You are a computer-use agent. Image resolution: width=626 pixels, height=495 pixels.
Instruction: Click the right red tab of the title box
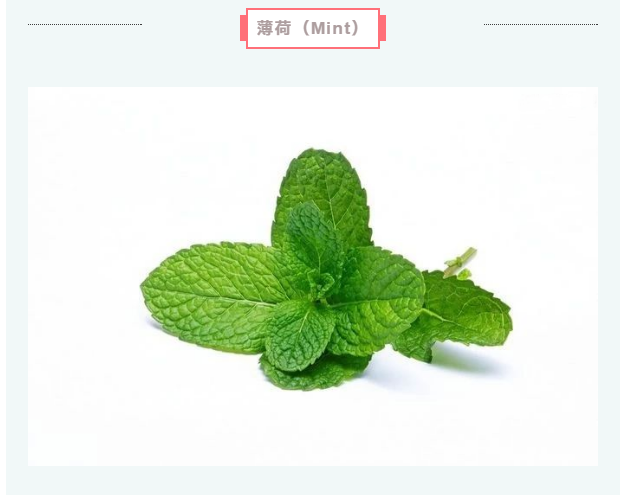[382, 28]
